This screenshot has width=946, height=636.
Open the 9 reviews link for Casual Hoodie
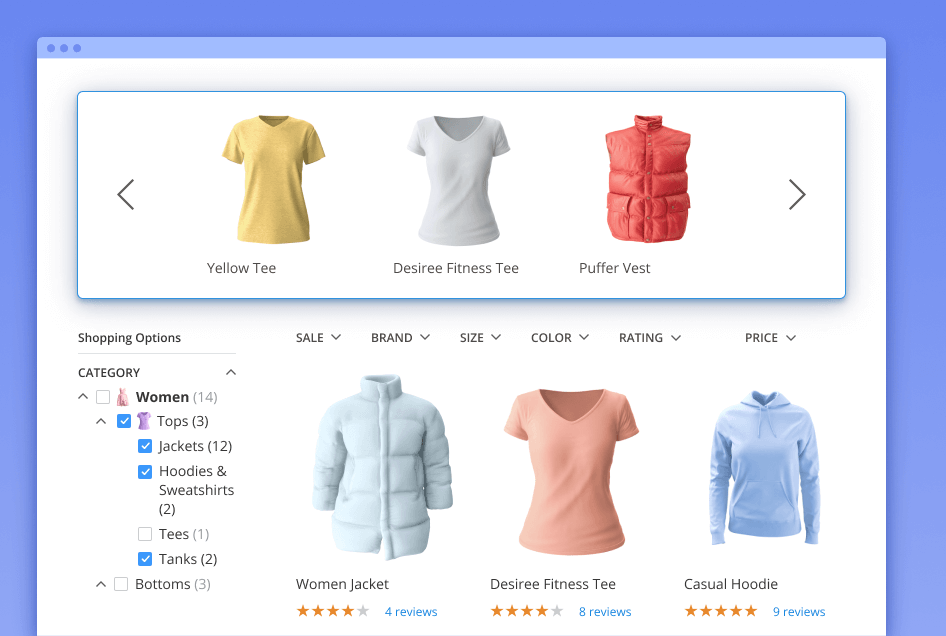click(x=799, y=611)
